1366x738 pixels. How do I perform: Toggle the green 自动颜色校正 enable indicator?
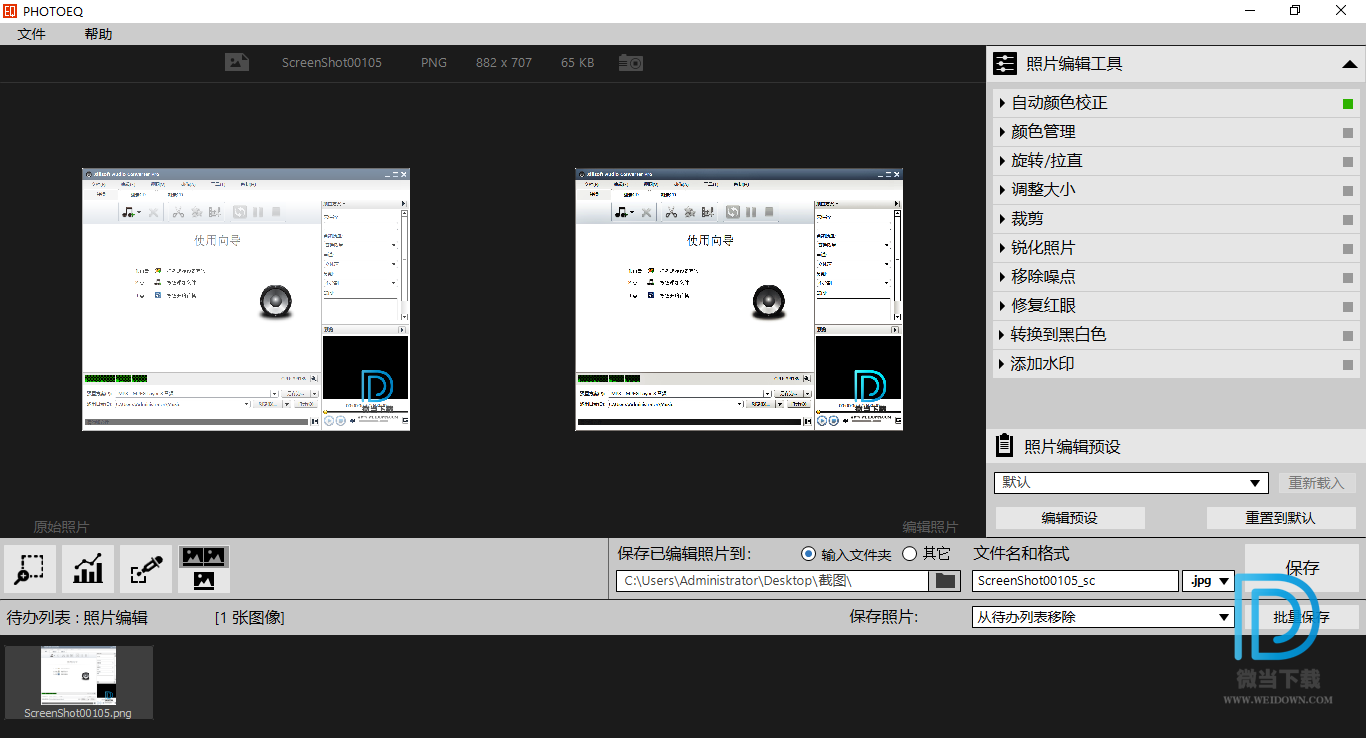1348,104
